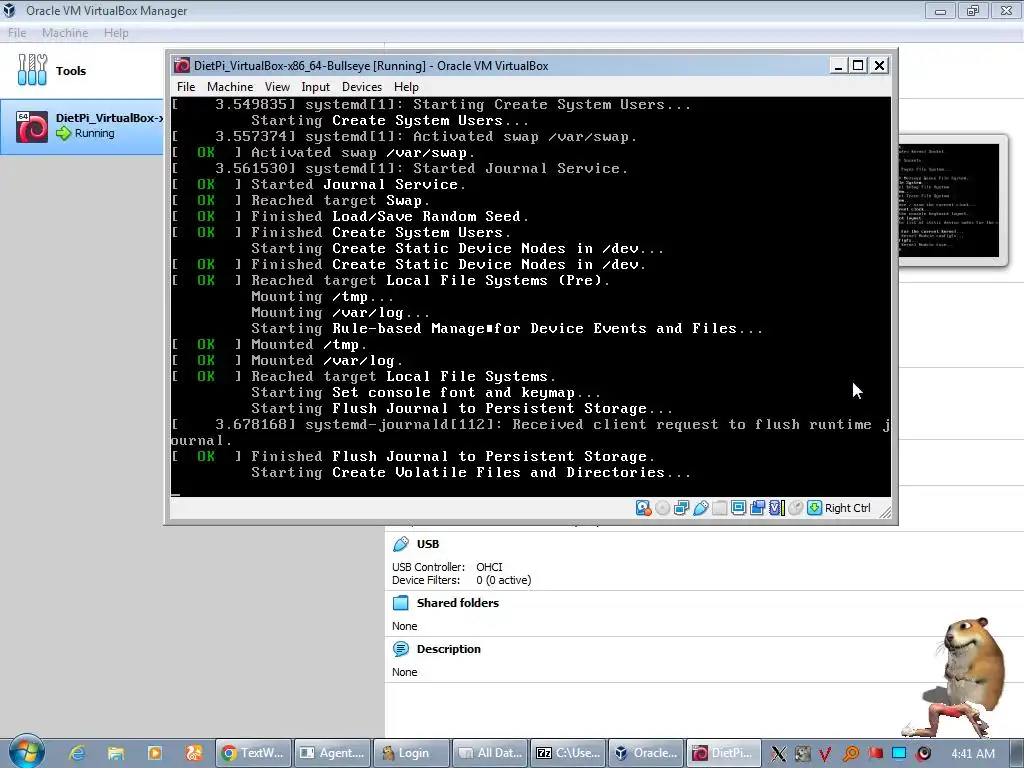This screenshot has height=768, width=1024.
Task: Click the Description section header
Action: tap(449, 649)
